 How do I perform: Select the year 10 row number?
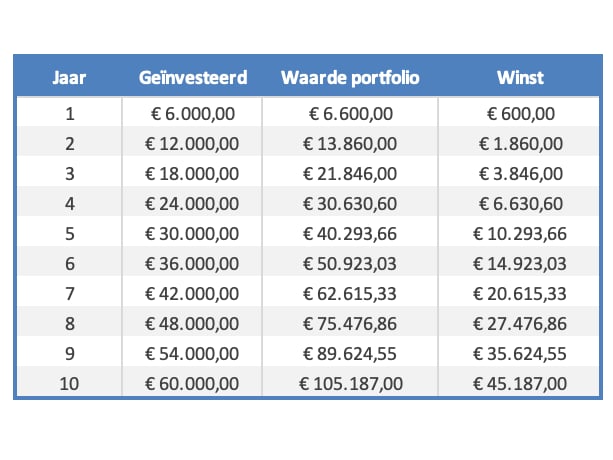68,383
